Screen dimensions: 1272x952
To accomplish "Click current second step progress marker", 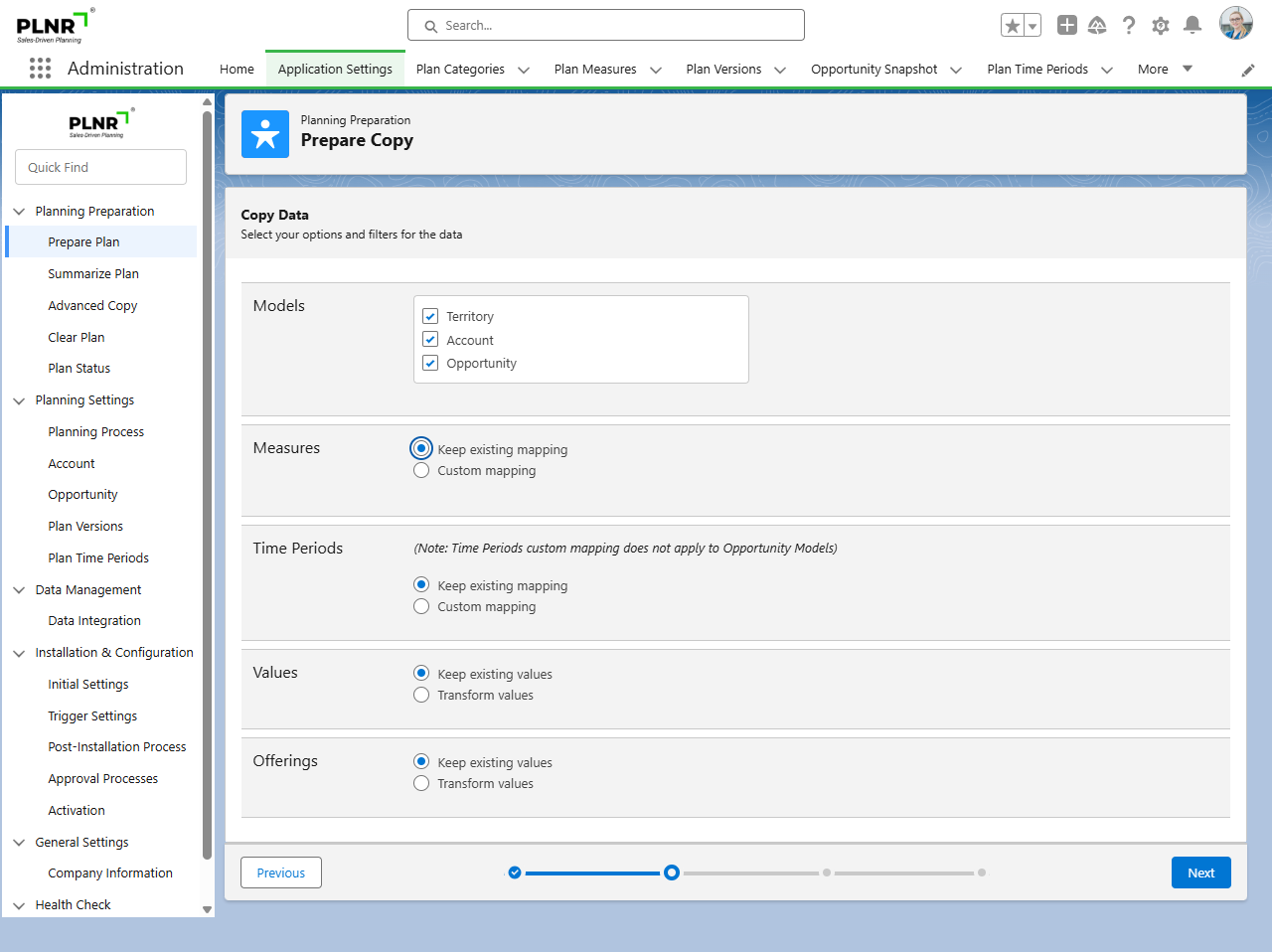I will click(x=672, y=873).
